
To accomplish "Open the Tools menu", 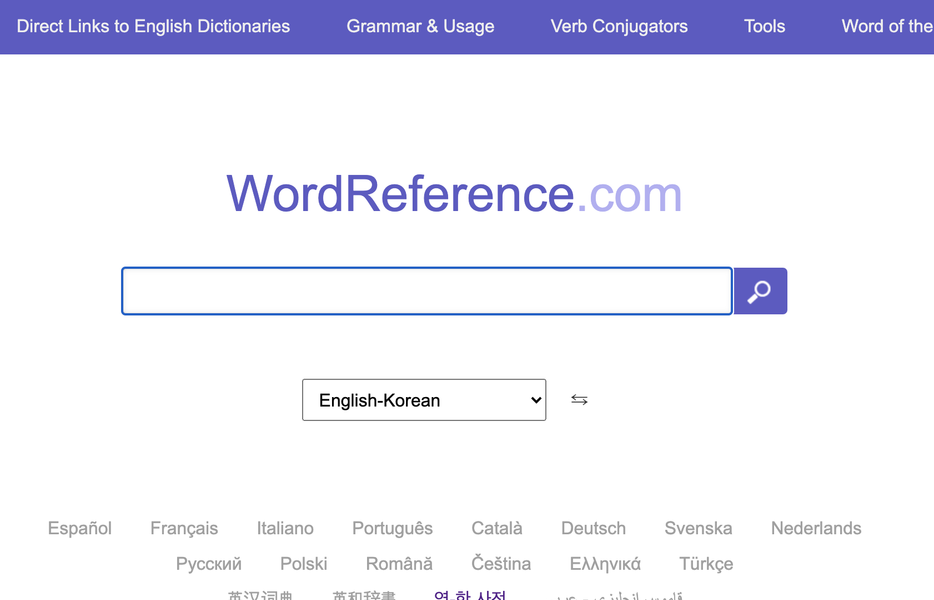I will tap(764, 26).
